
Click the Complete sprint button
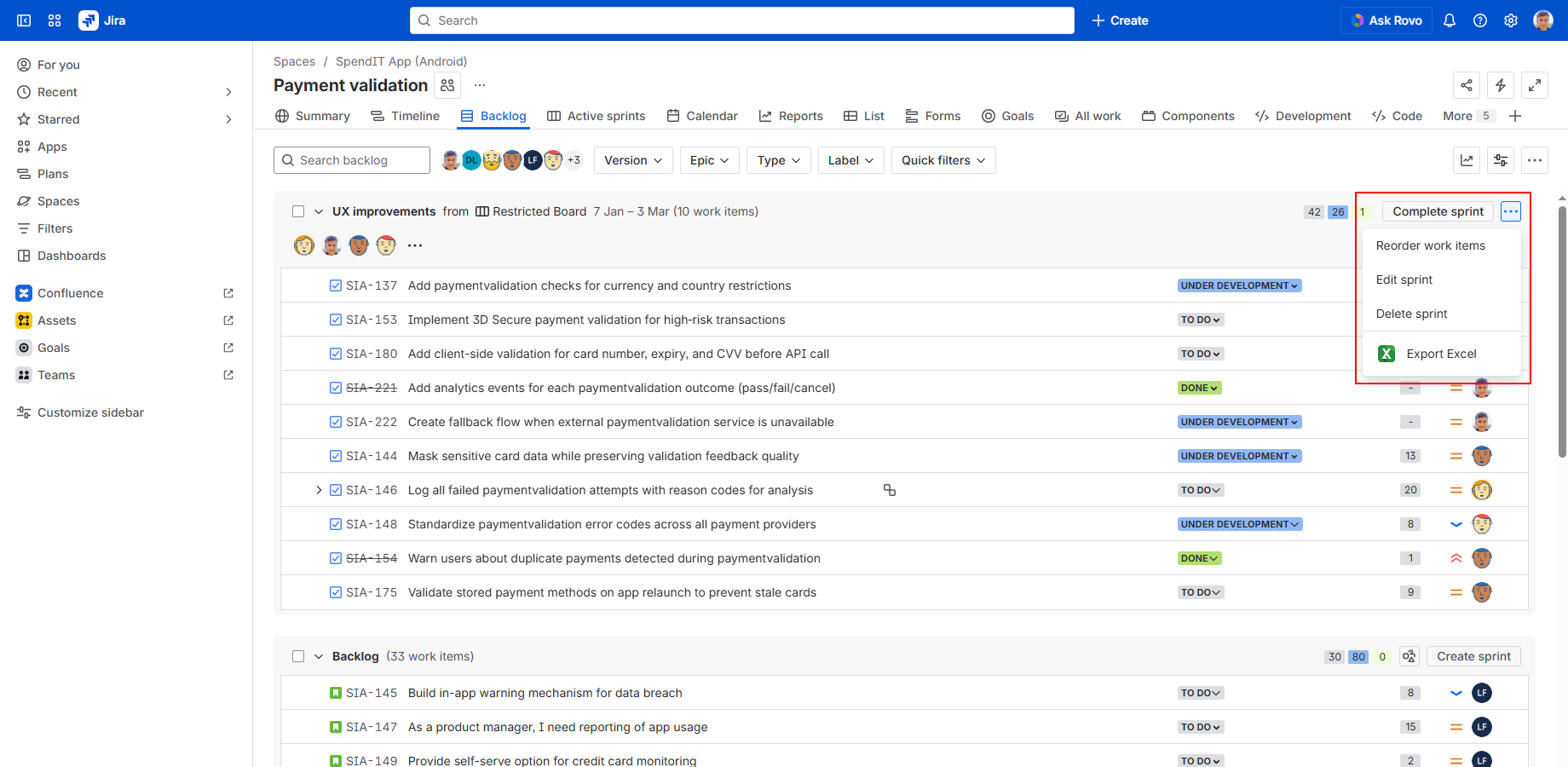[x=1438, y=211]
